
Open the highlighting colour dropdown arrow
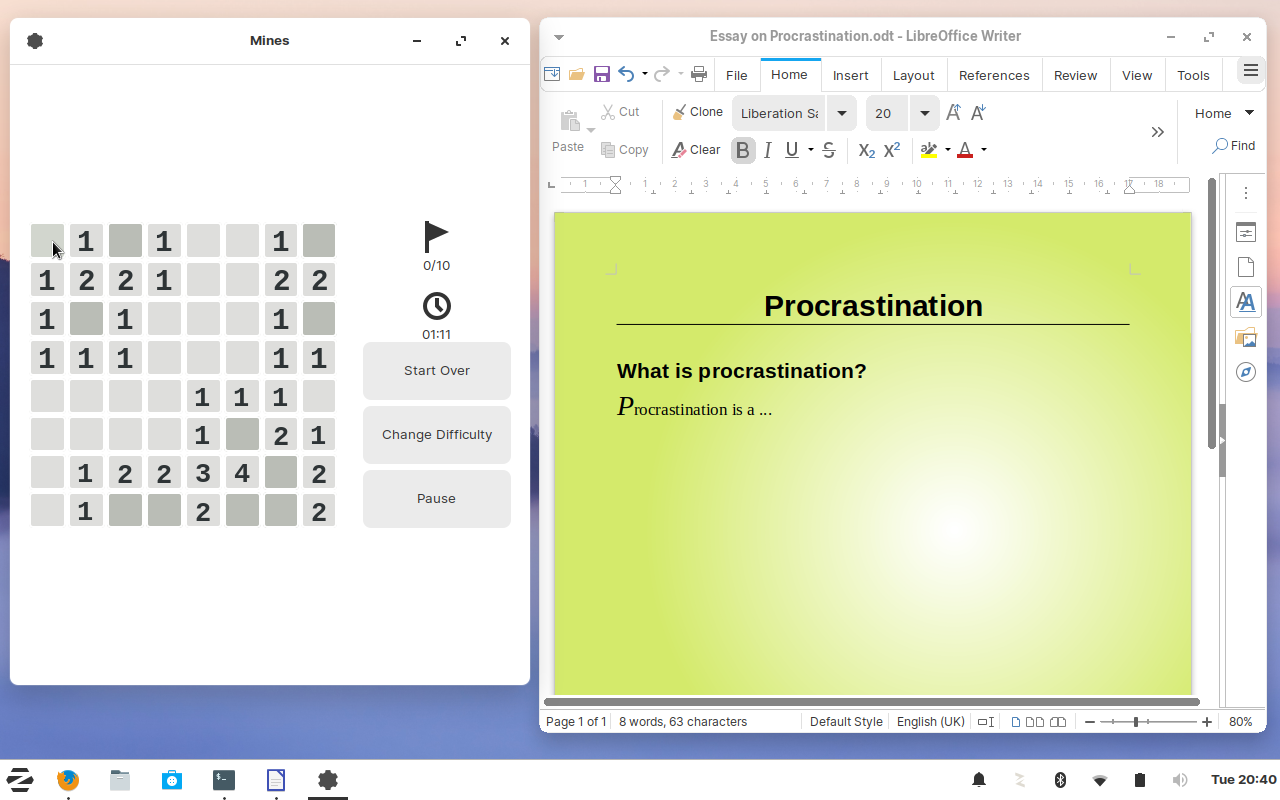tap(947, 150)
